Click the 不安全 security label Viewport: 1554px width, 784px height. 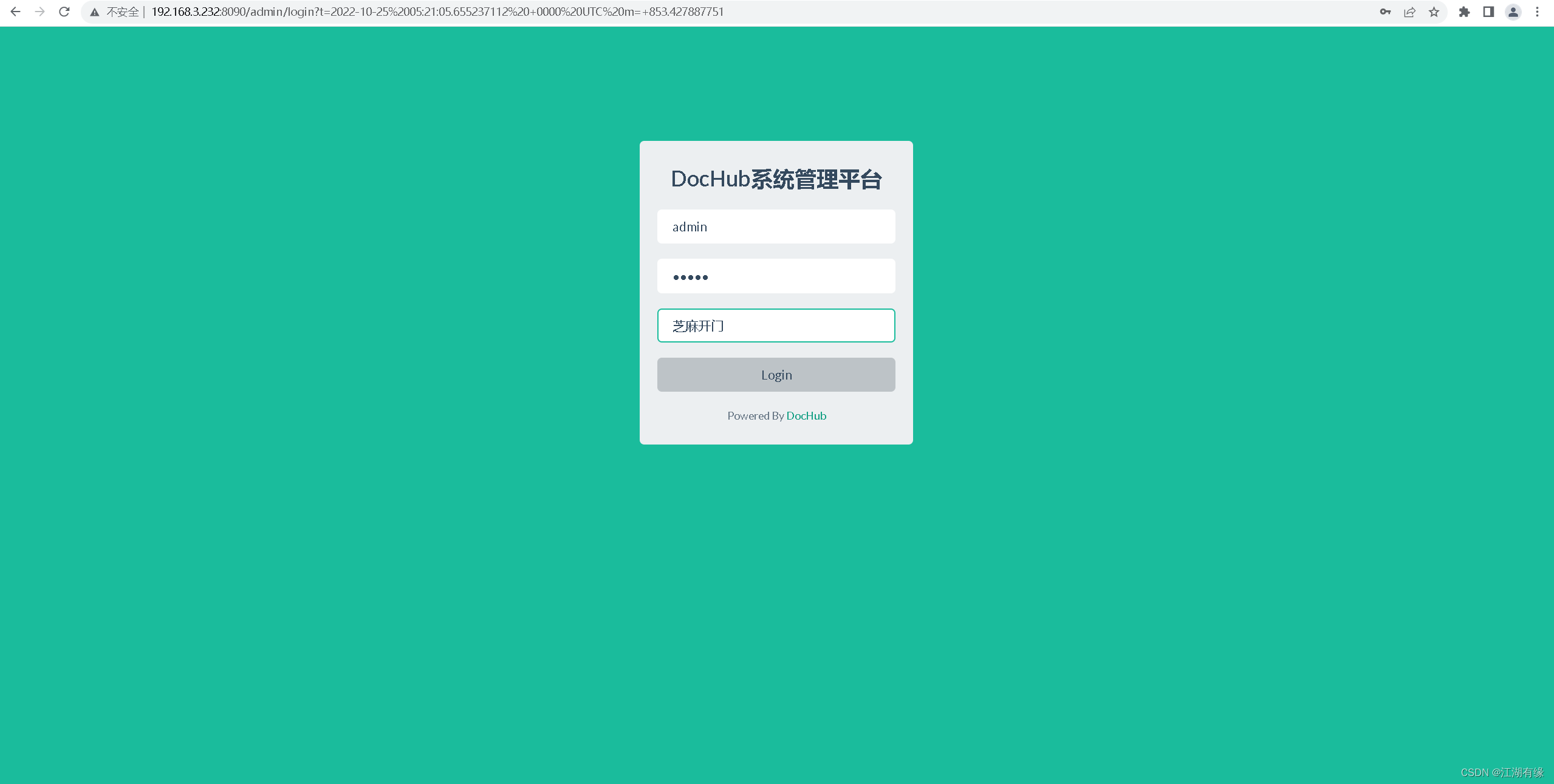[122, 12]
